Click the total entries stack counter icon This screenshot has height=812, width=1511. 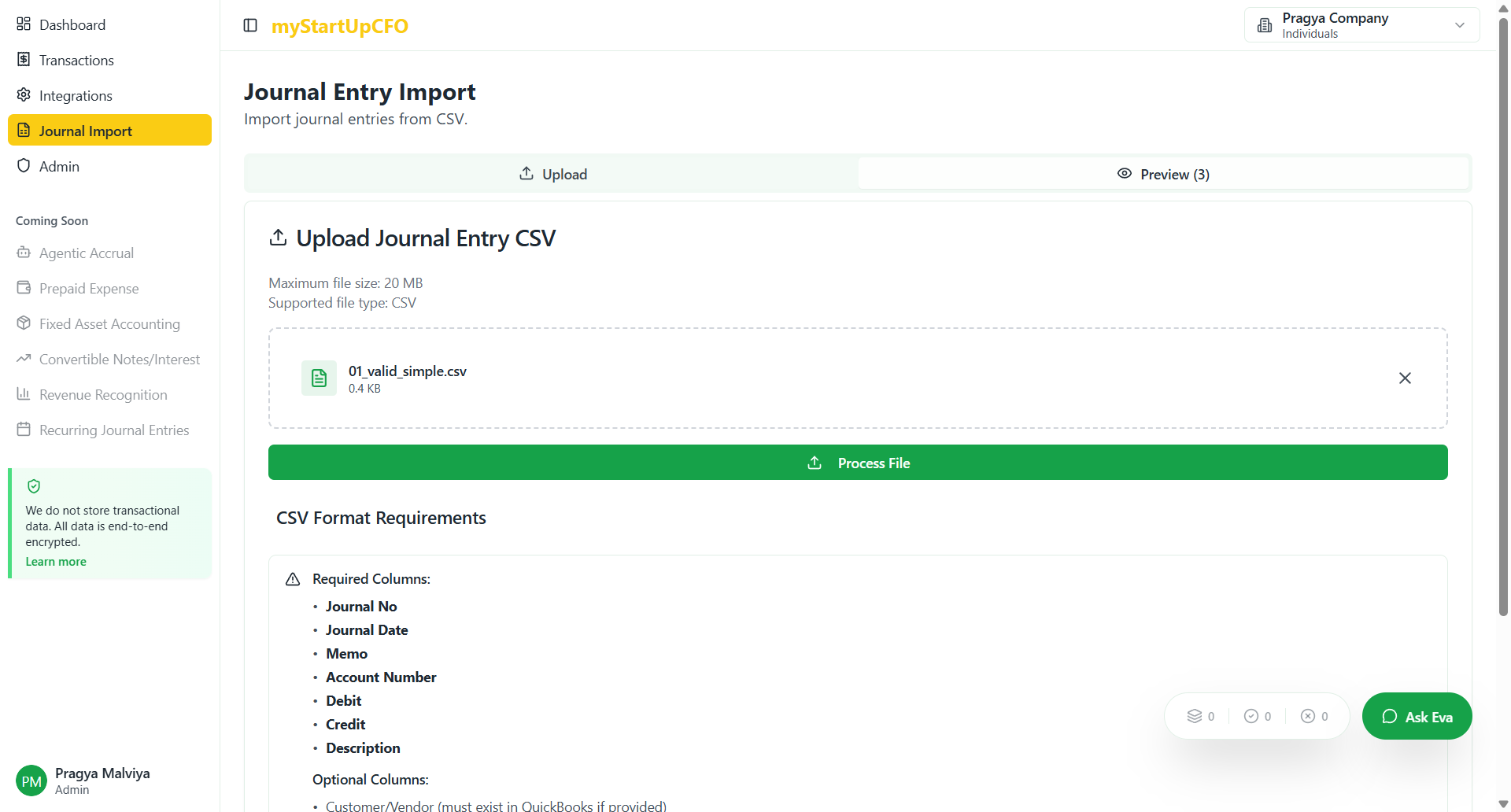(1195, 715)
